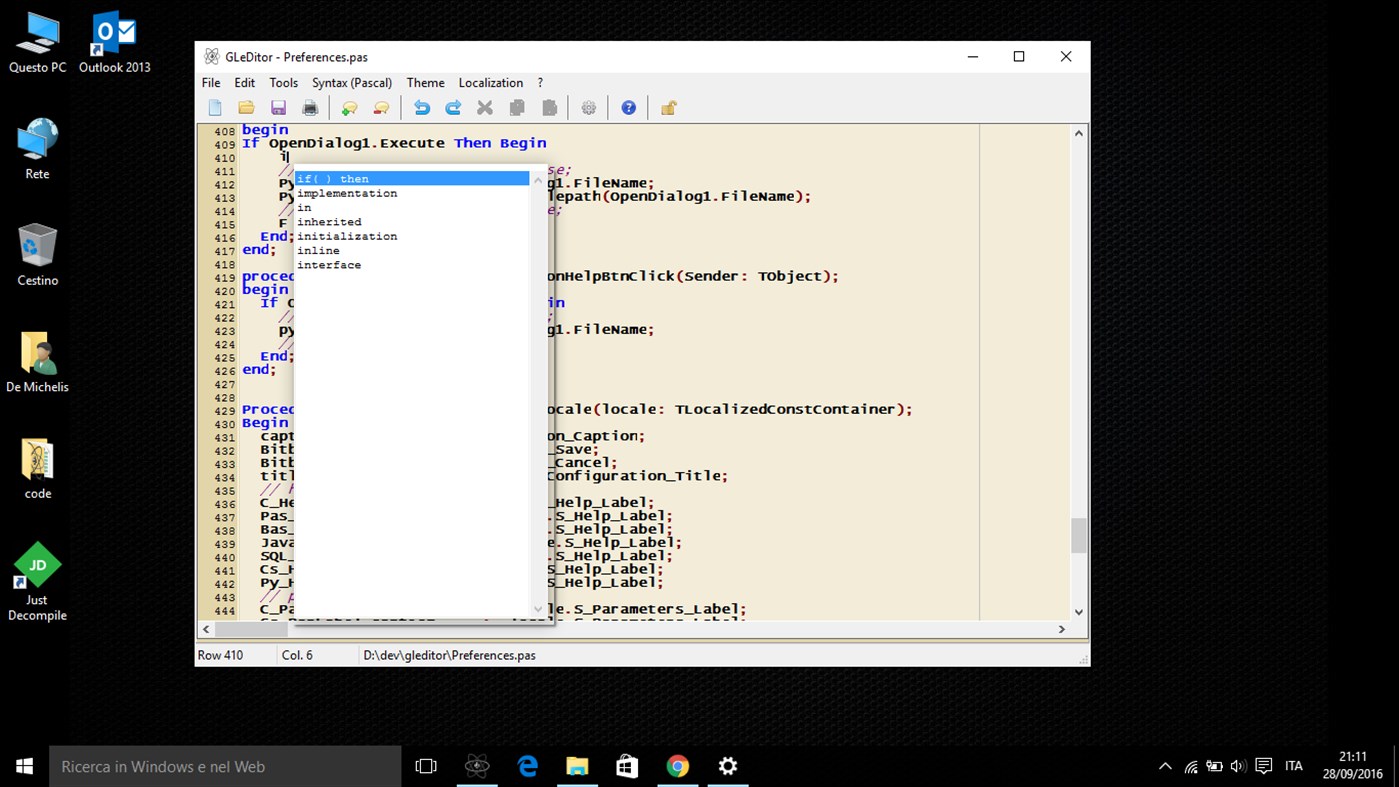Viewport: 1399px width, 787px height.
Task: Choose 'implementation' from the autocomplete list
Action: [x=347, y=192]
